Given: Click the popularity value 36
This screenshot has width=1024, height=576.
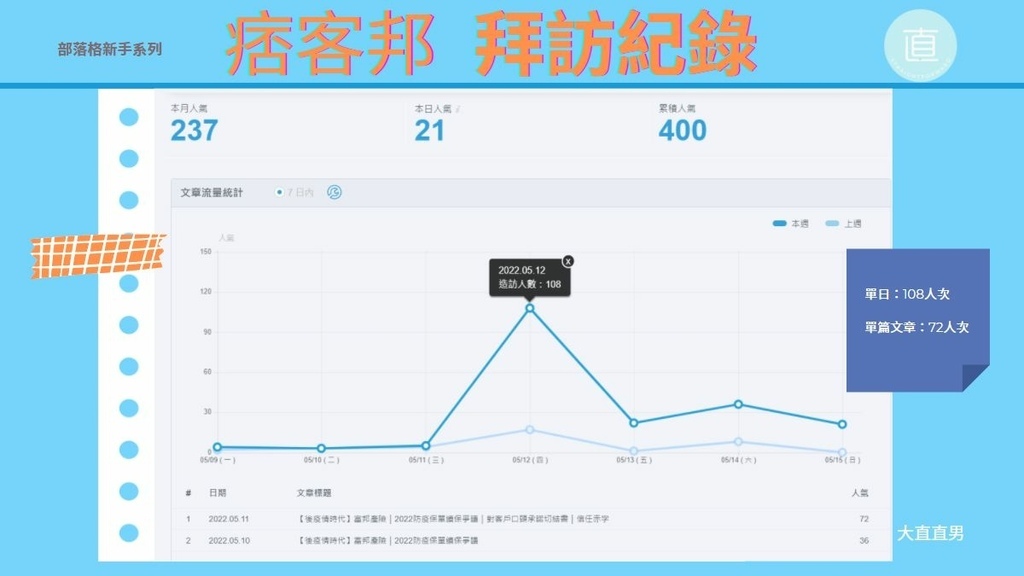Looking at the screenshot, I should pos(864,541).
